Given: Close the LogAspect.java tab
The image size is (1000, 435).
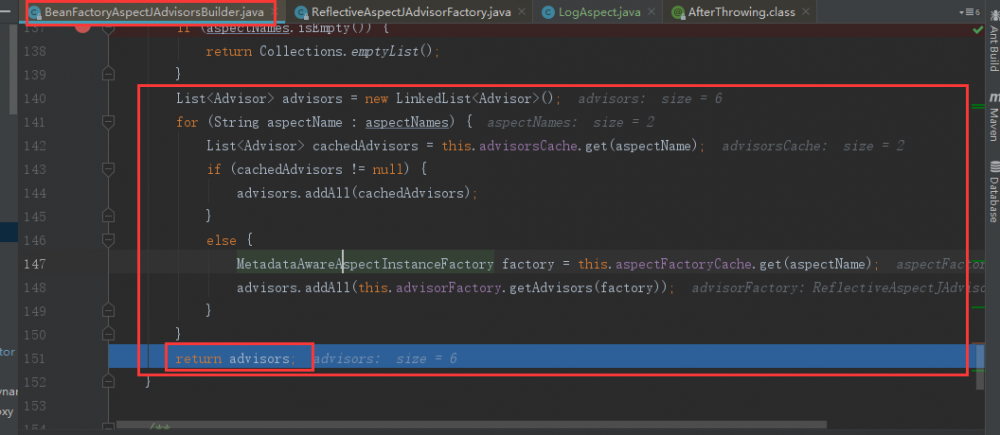Looking at the screenshot, I should tap(651, 12).
